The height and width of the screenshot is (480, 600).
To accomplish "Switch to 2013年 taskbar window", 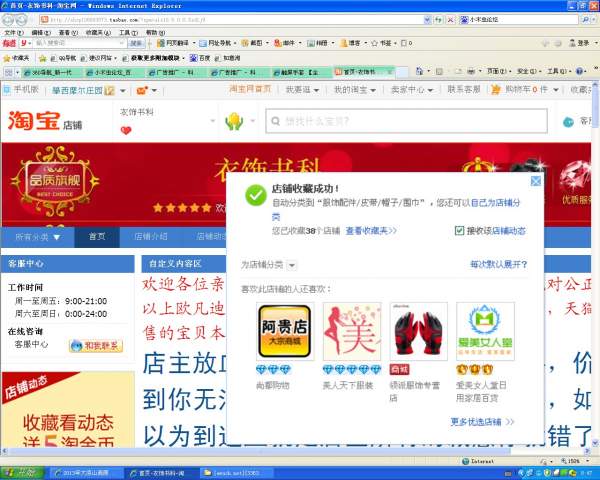I will (x=86, y=473).
